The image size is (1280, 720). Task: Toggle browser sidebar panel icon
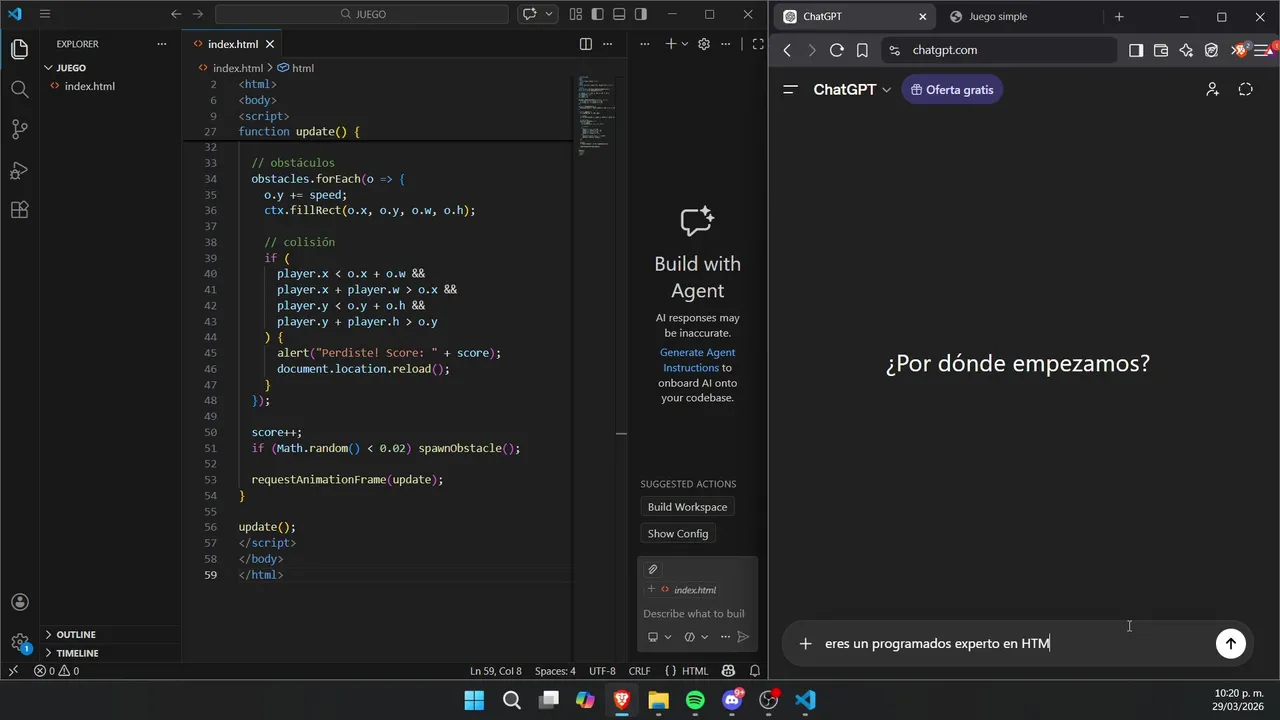tap(1136, 50)
